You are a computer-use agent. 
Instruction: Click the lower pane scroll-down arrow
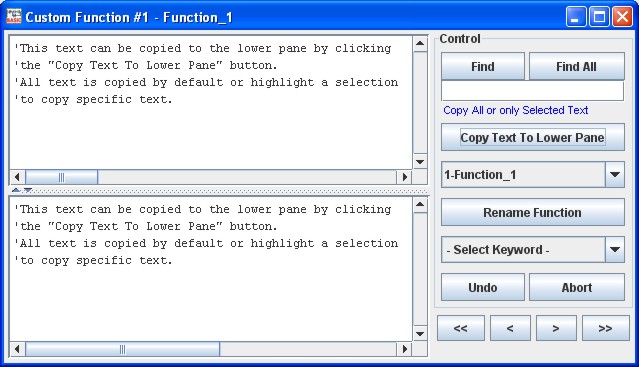(x=420, y=334)
